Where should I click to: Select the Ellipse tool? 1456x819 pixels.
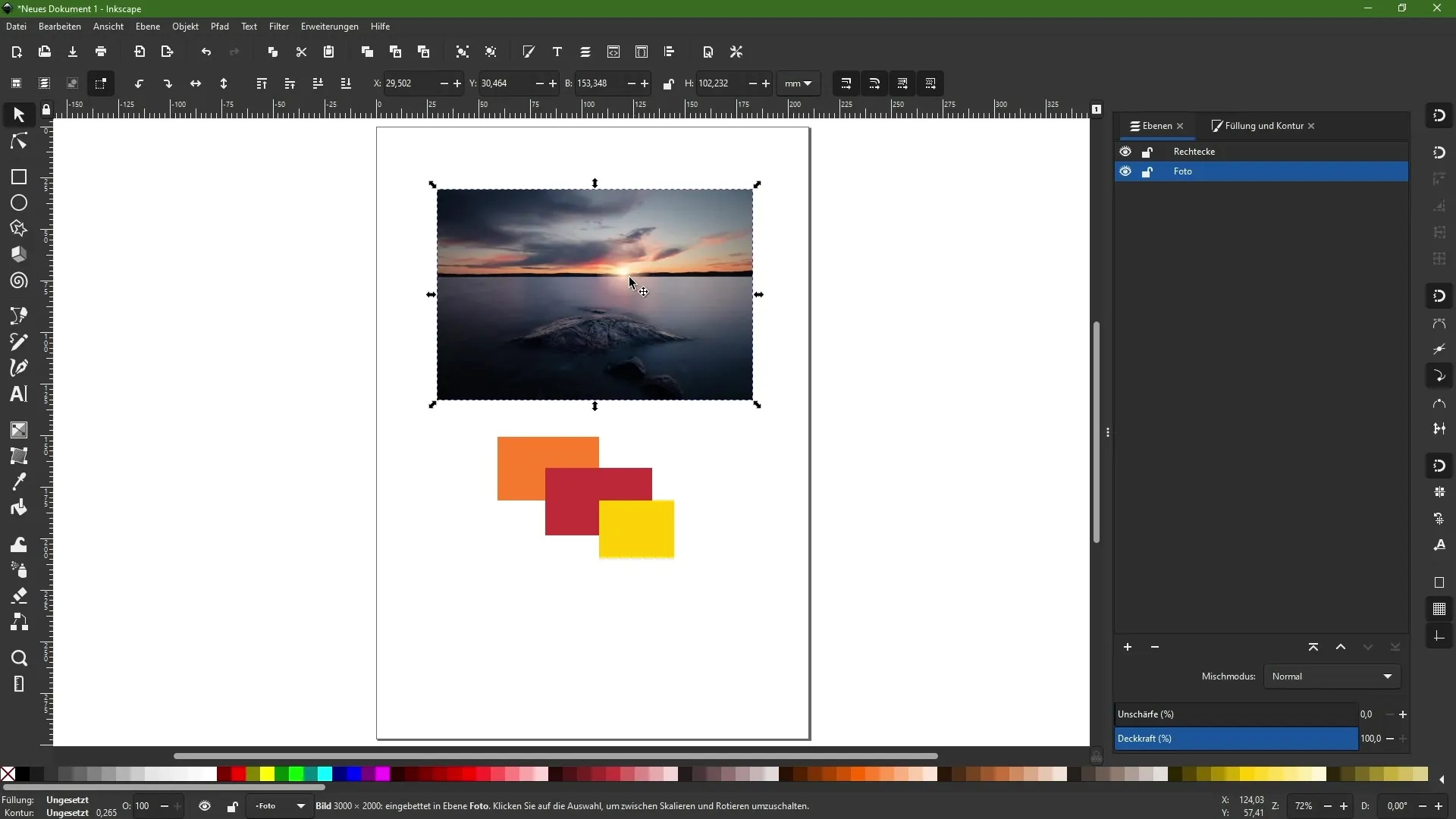18,203
